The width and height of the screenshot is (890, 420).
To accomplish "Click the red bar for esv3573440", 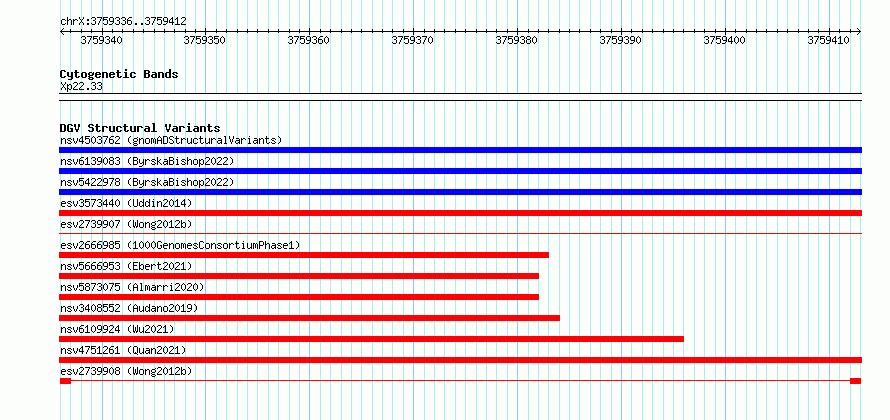I will (x=460, y=213).
